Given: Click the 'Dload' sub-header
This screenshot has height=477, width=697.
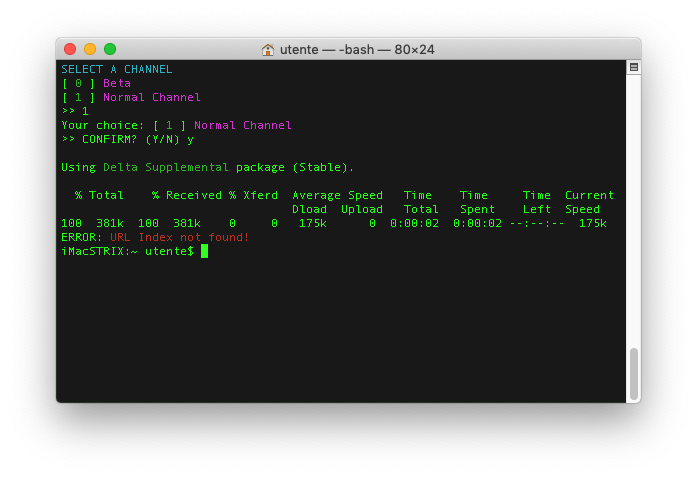Looking at the screenshot, I should pyautogui.click(x=309, y=209).
